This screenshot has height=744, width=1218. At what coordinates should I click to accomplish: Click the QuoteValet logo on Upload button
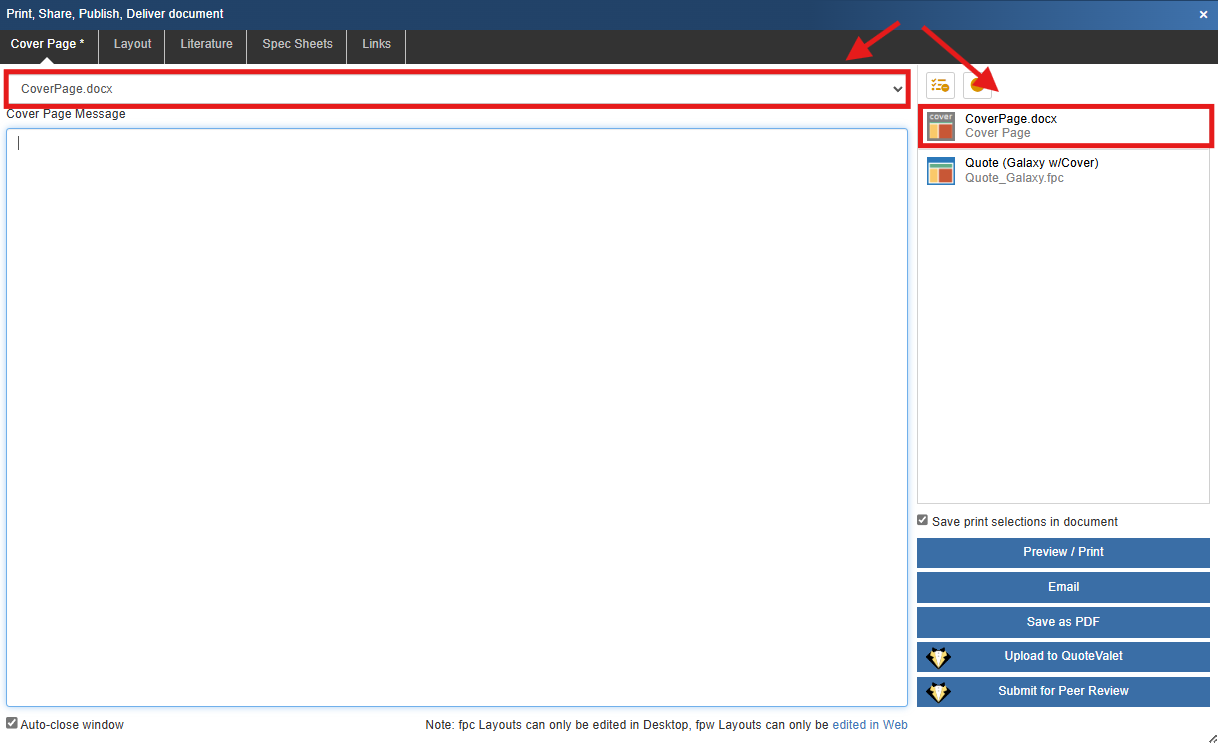click(x=938, y=657)
